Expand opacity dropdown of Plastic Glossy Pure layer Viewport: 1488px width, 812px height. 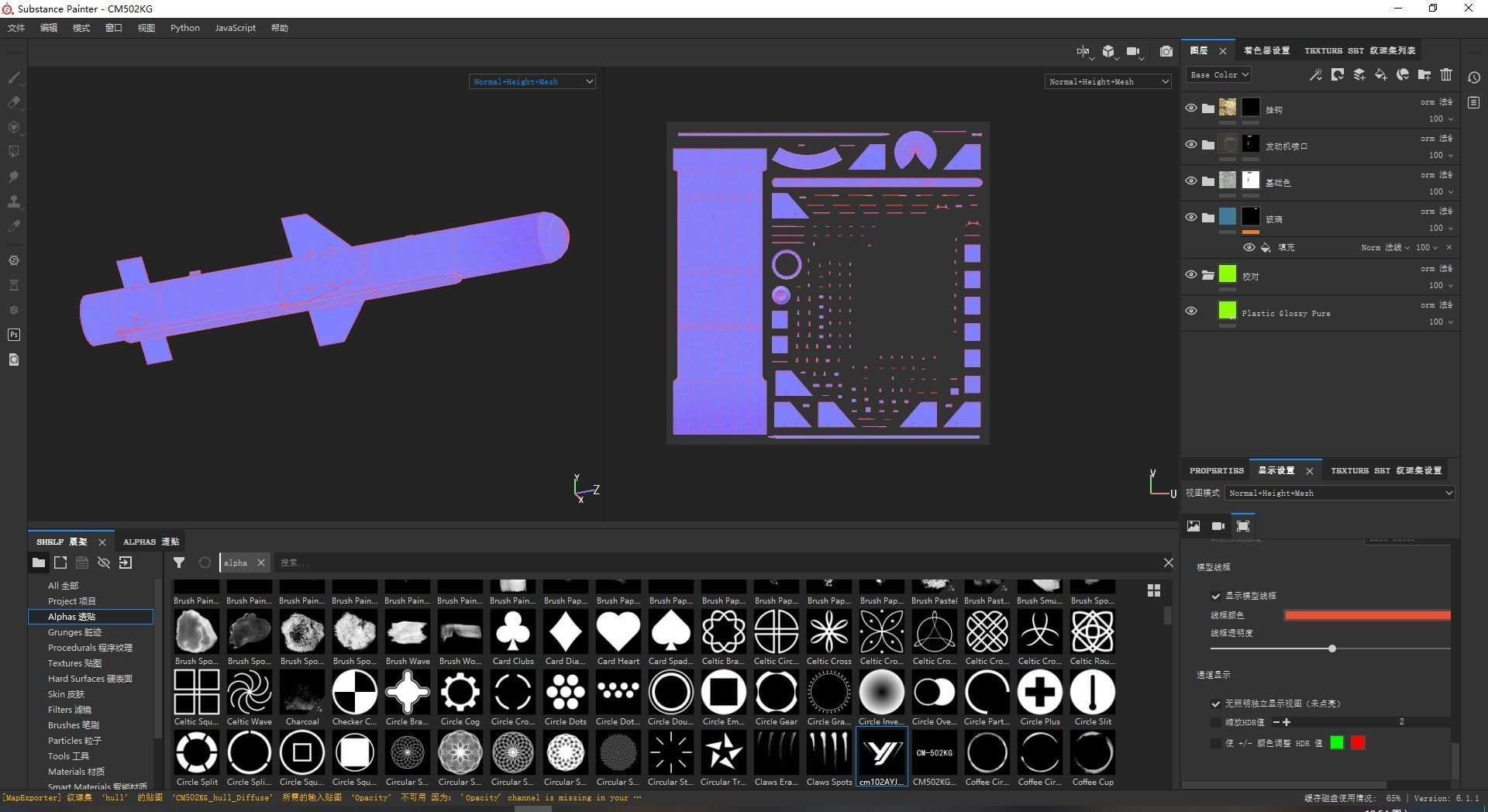coord(1441,322)
